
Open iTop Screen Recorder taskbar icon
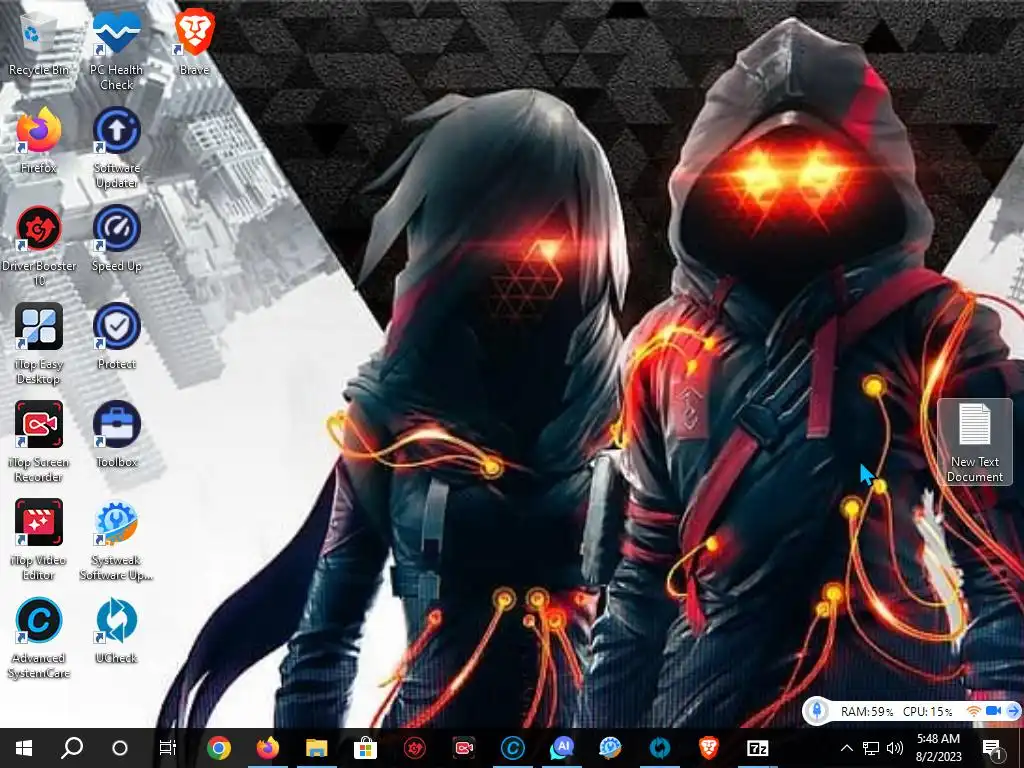click(464, 748)
